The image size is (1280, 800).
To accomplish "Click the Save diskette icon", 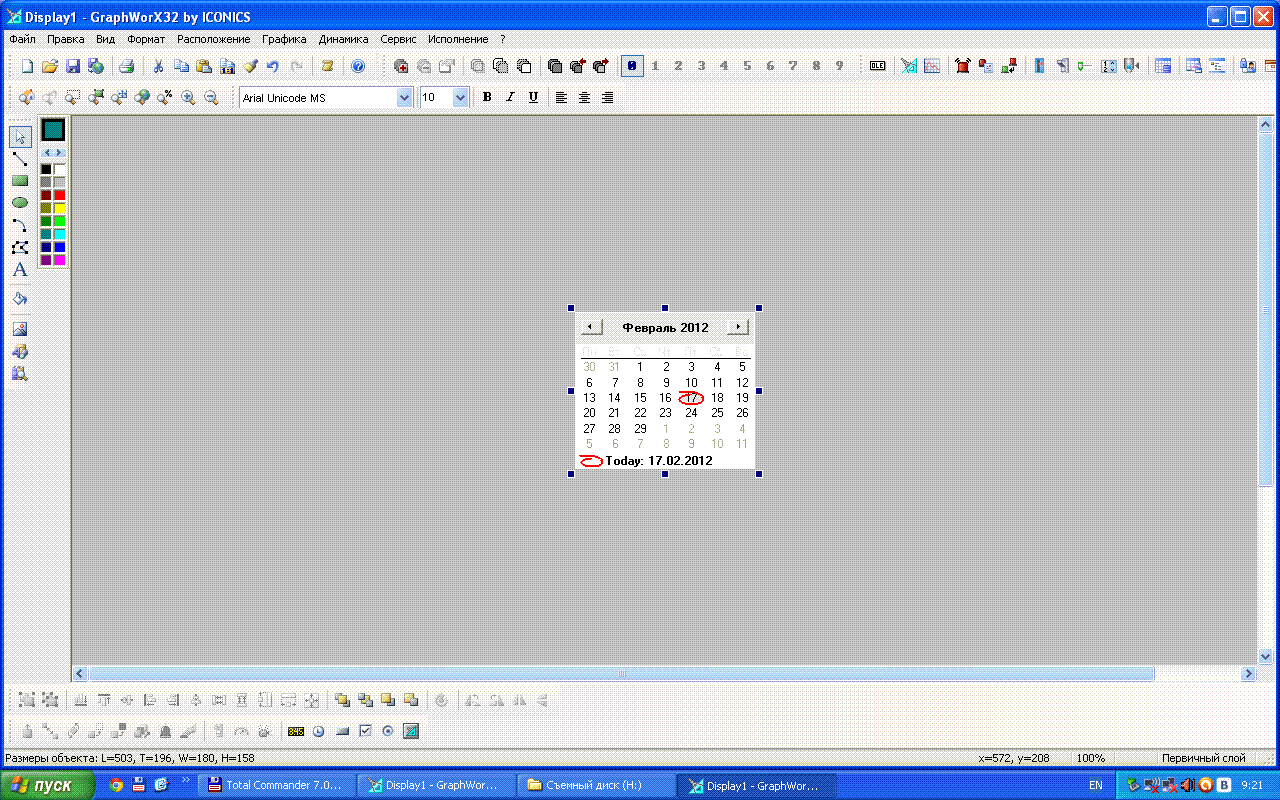I will pyautogui.click(x=73, y=66).
